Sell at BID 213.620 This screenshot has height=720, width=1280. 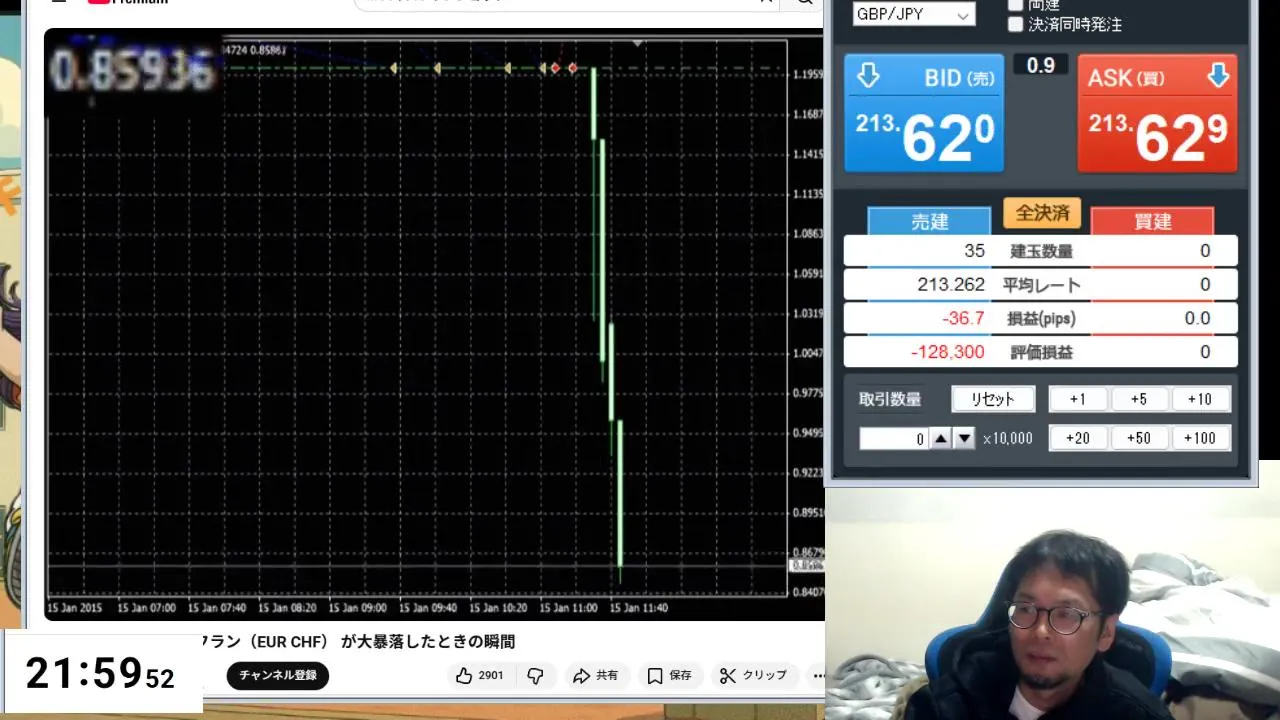[924, 113]
